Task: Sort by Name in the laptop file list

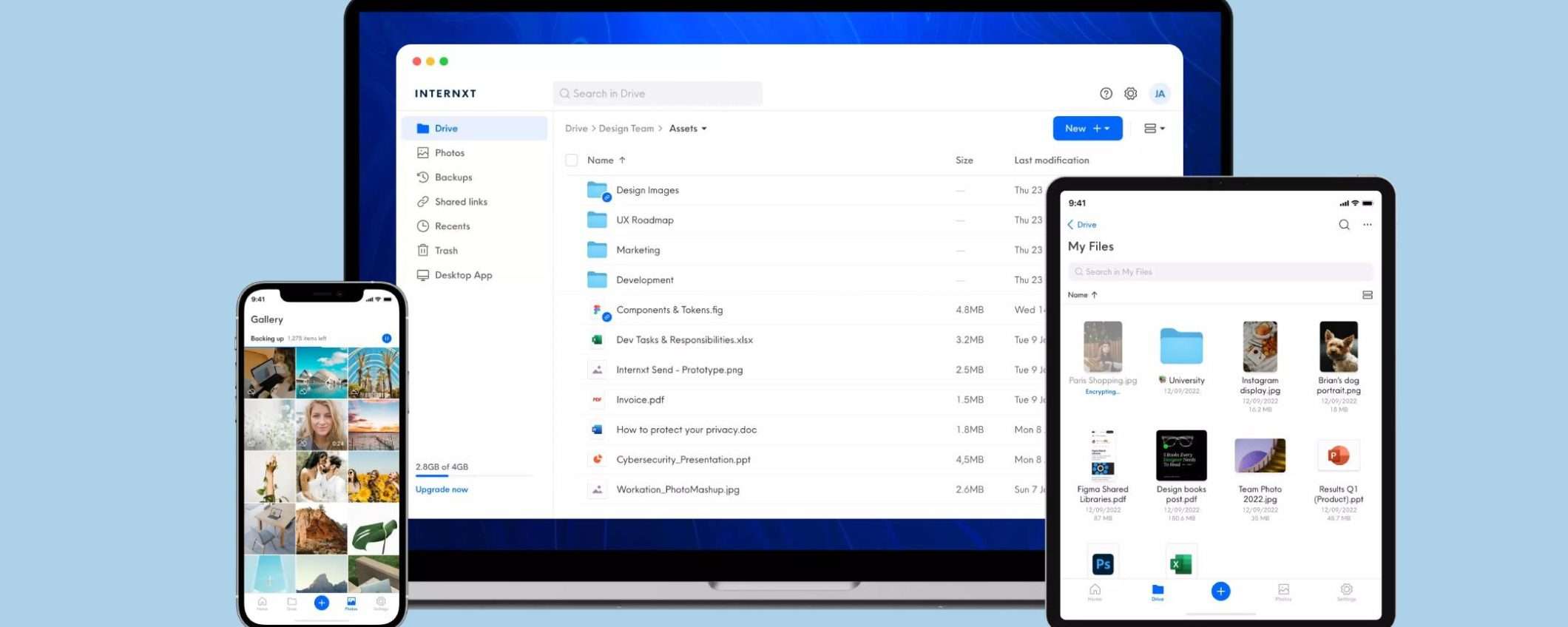Action: (x=606, y=160)
